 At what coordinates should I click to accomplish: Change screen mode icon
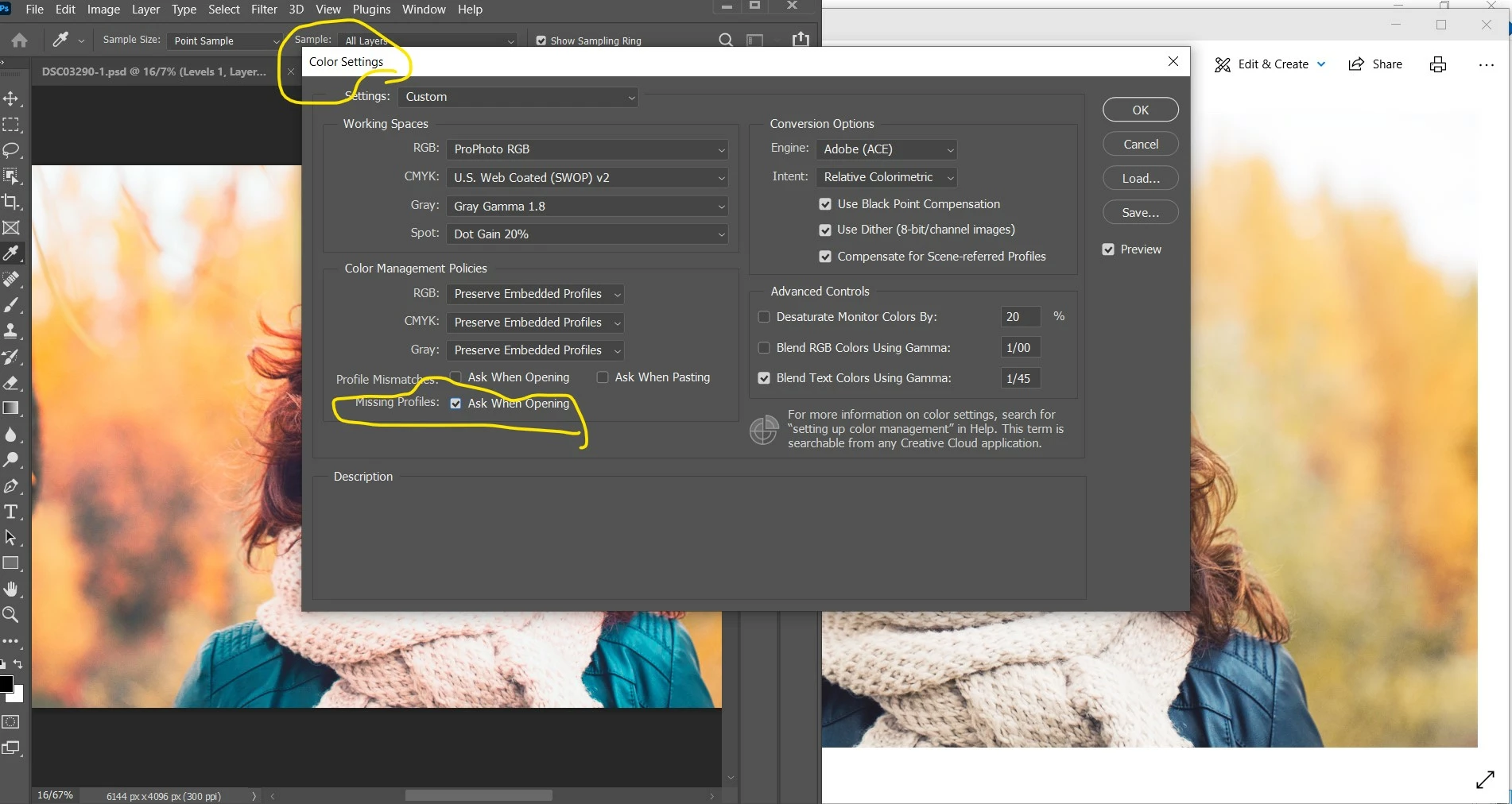click(x=11, y=748)
